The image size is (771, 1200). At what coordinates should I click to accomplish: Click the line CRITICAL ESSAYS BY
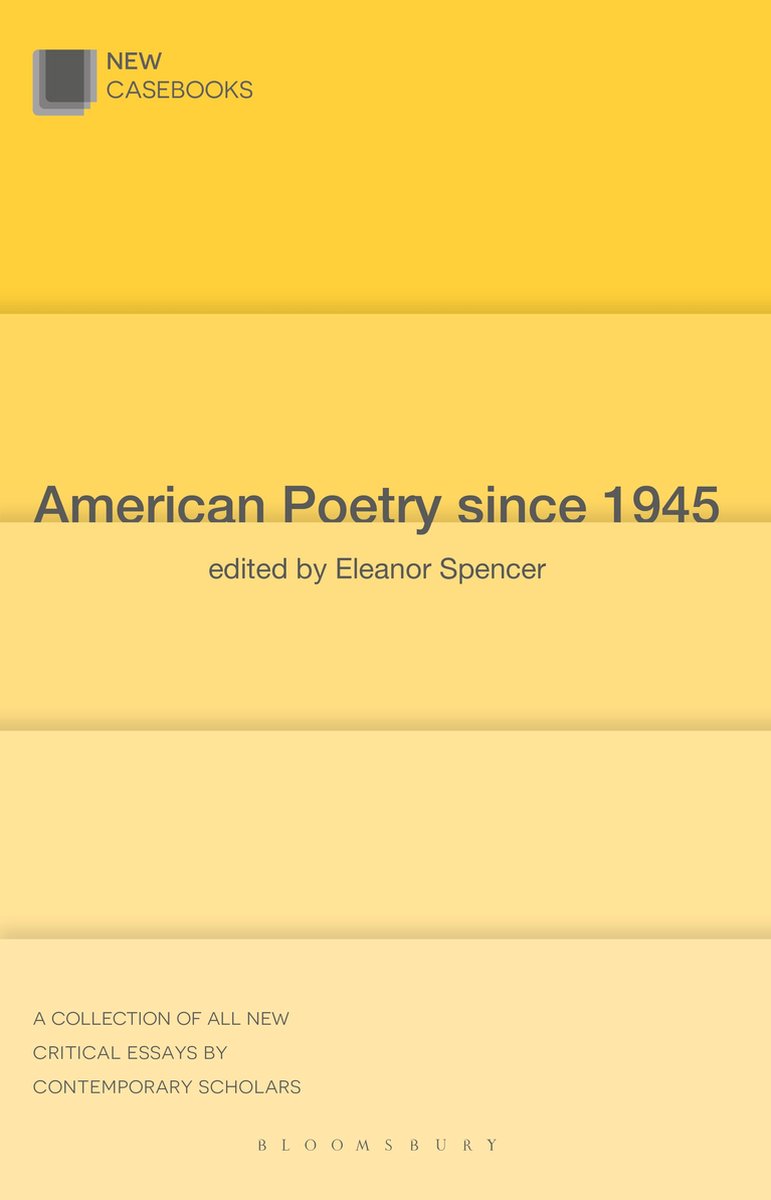tap(130, 1053)
